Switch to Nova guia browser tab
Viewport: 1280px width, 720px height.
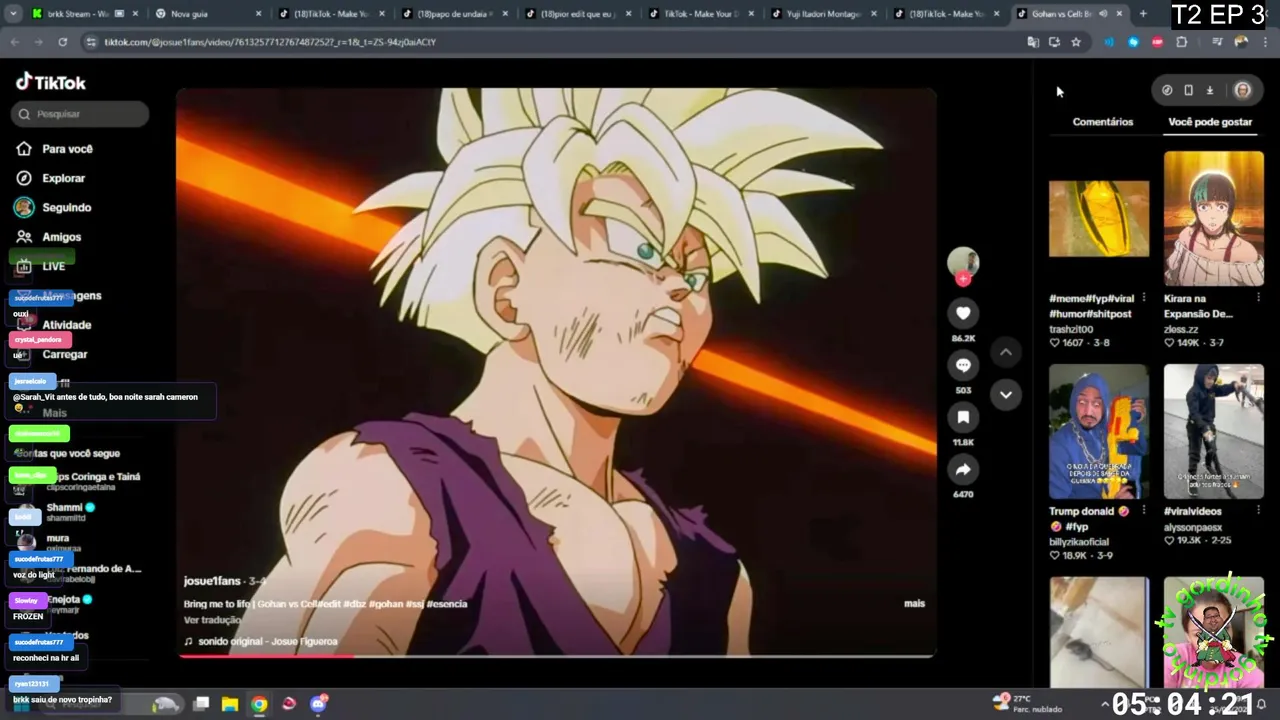point(208,14)
